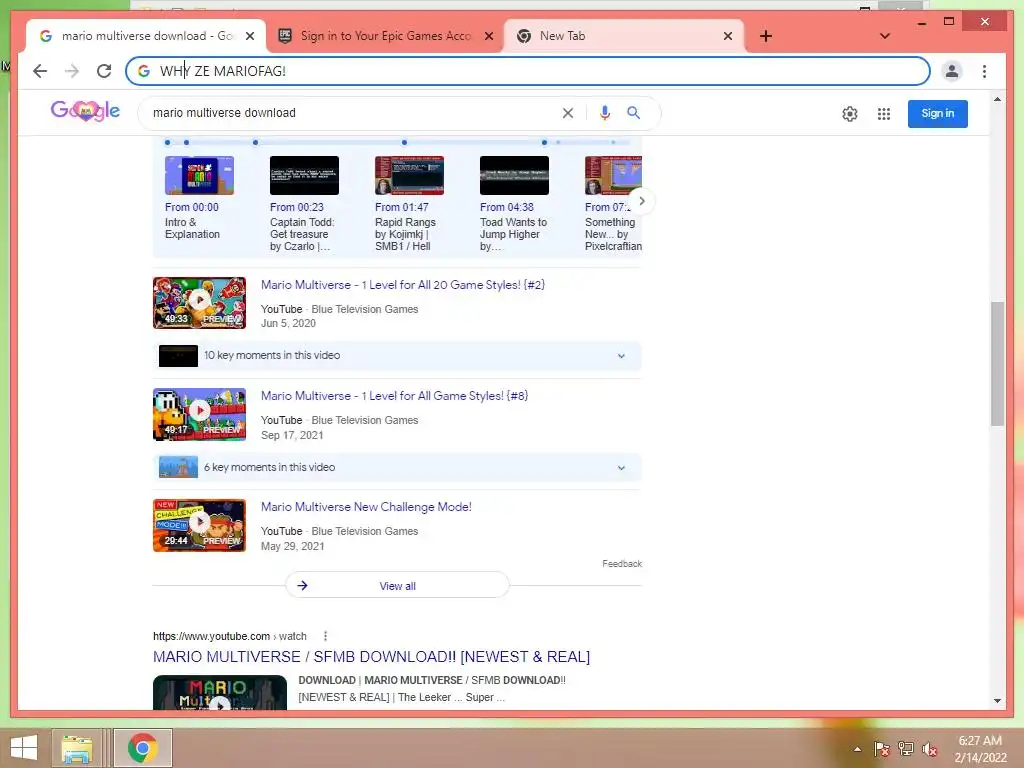The image size is (1024, 768).
Task: Play the 29:44 Challenge Mode preview
Action: tap(199, 525)
